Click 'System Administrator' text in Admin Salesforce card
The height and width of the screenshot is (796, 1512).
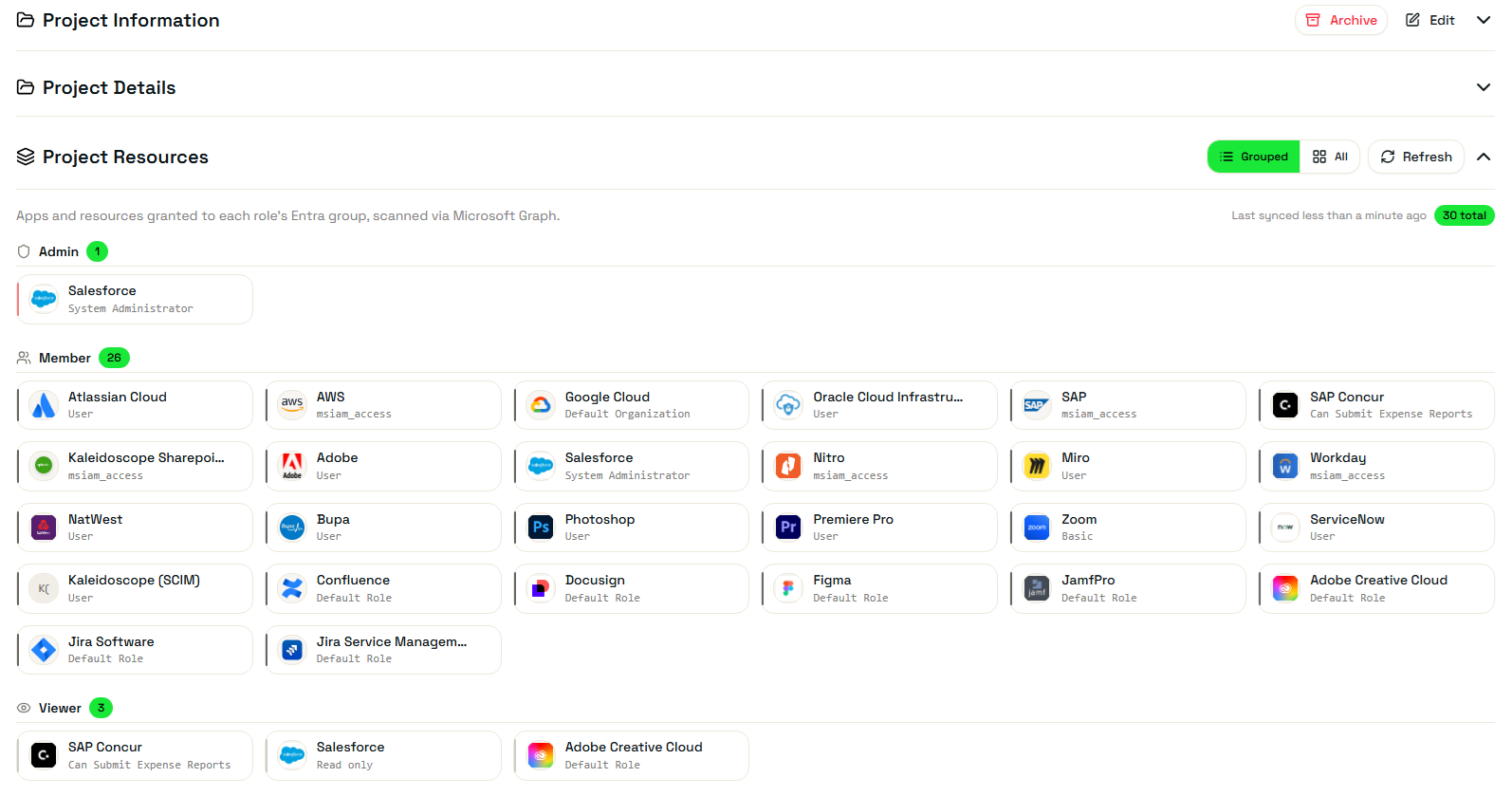coord(130,308)
